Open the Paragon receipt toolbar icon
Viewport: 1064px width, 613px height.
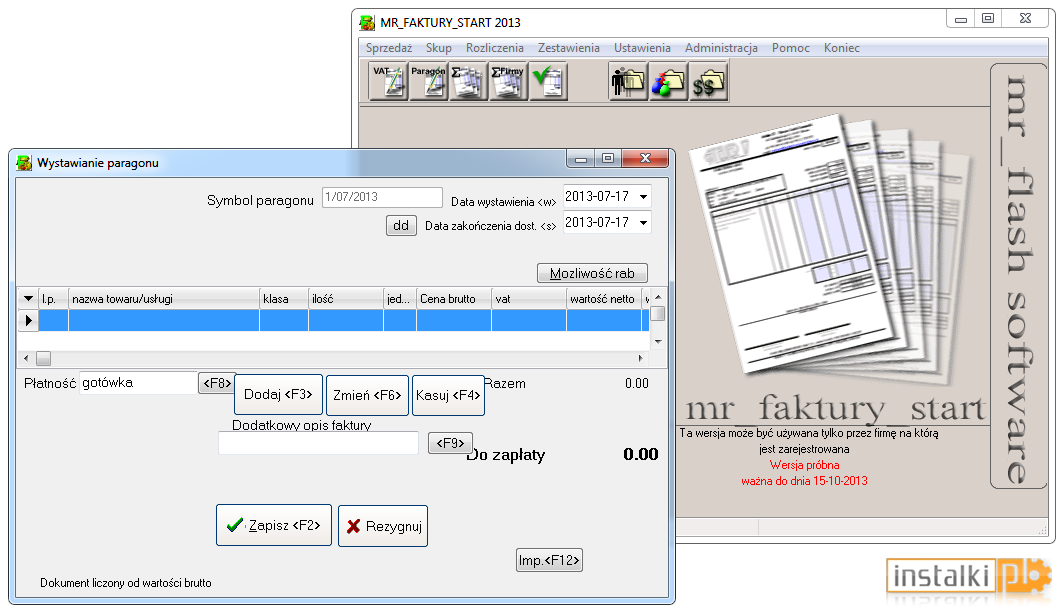428,81
